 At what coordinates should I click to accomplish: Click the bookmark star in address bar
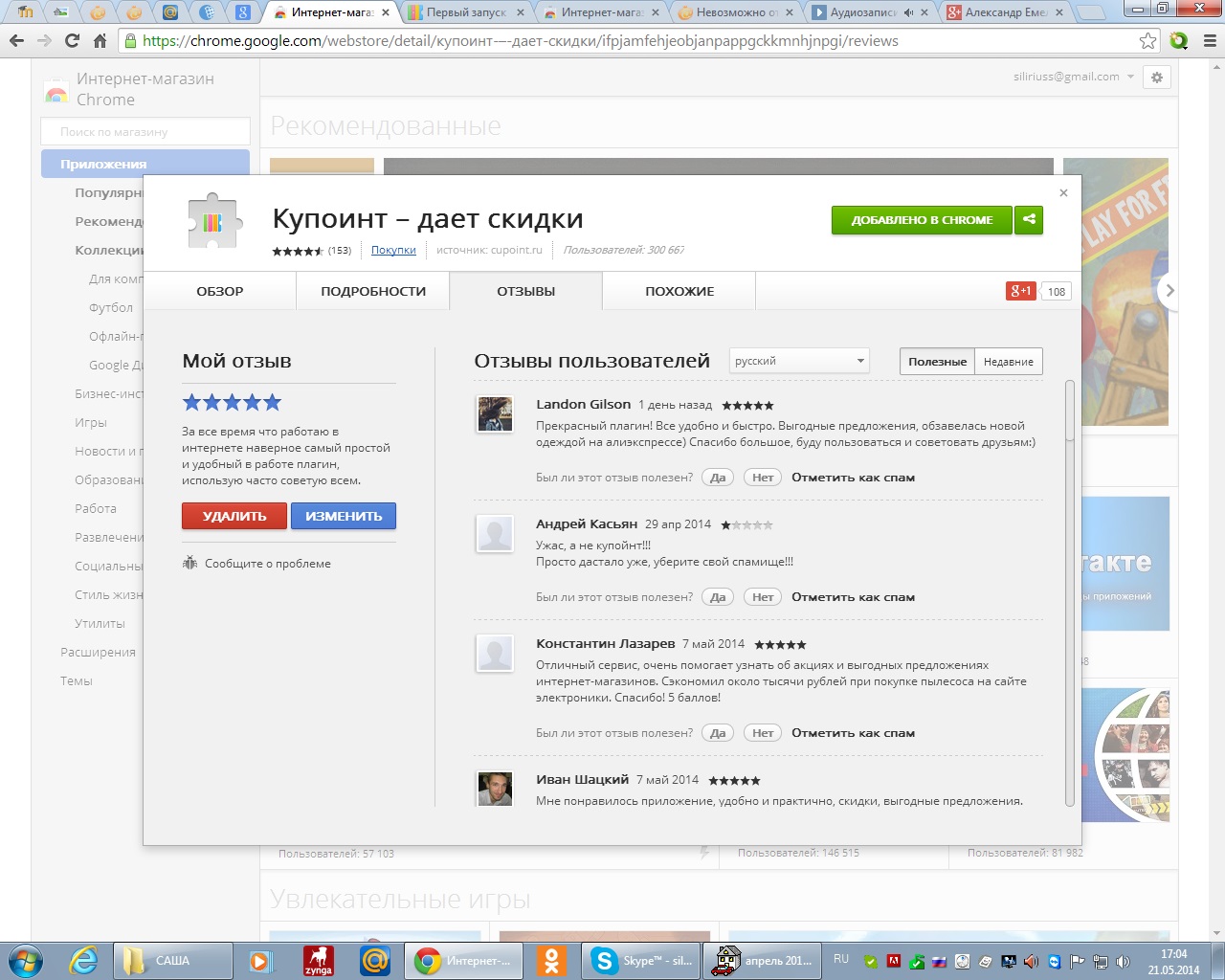tap(1147, 41)
